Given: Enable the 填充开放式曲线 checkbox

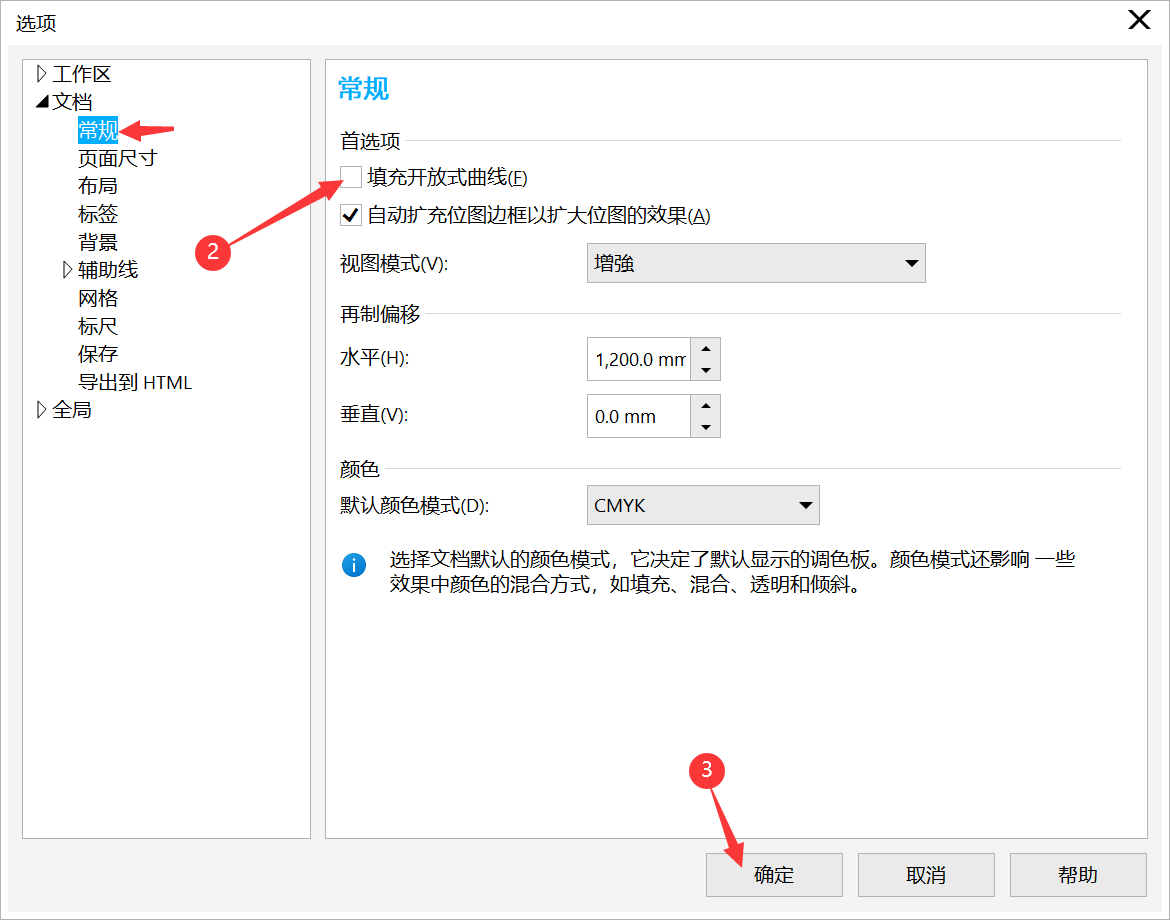Looking at the screenshot, I should click(350, 176).
